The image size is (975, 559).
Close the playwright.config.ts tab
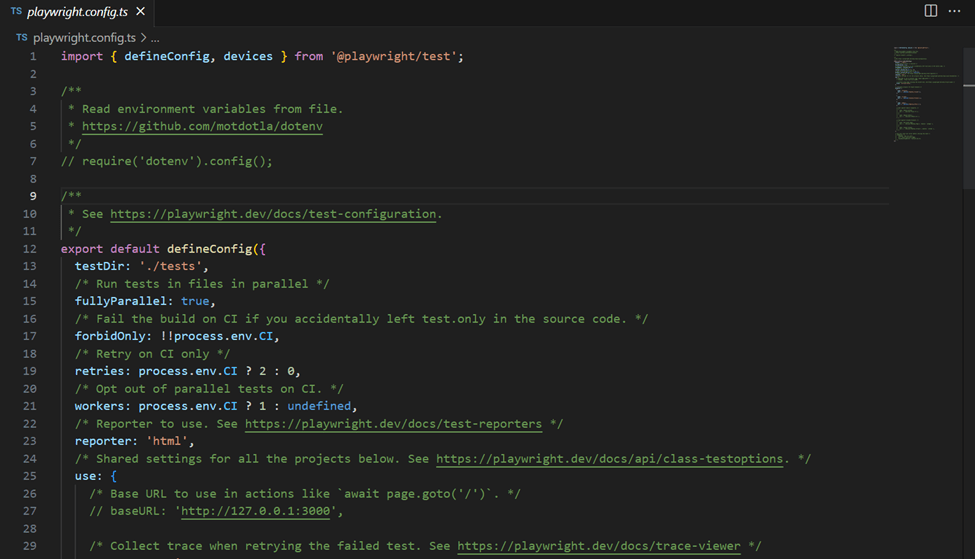(x=139, y=12)
